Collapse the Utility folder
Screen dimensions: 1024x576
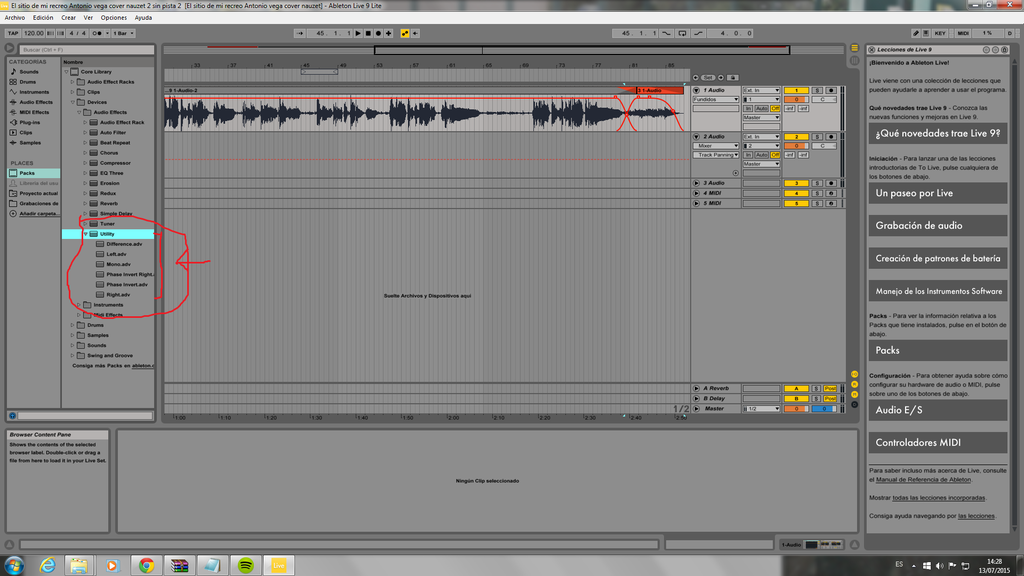(85, 234)
